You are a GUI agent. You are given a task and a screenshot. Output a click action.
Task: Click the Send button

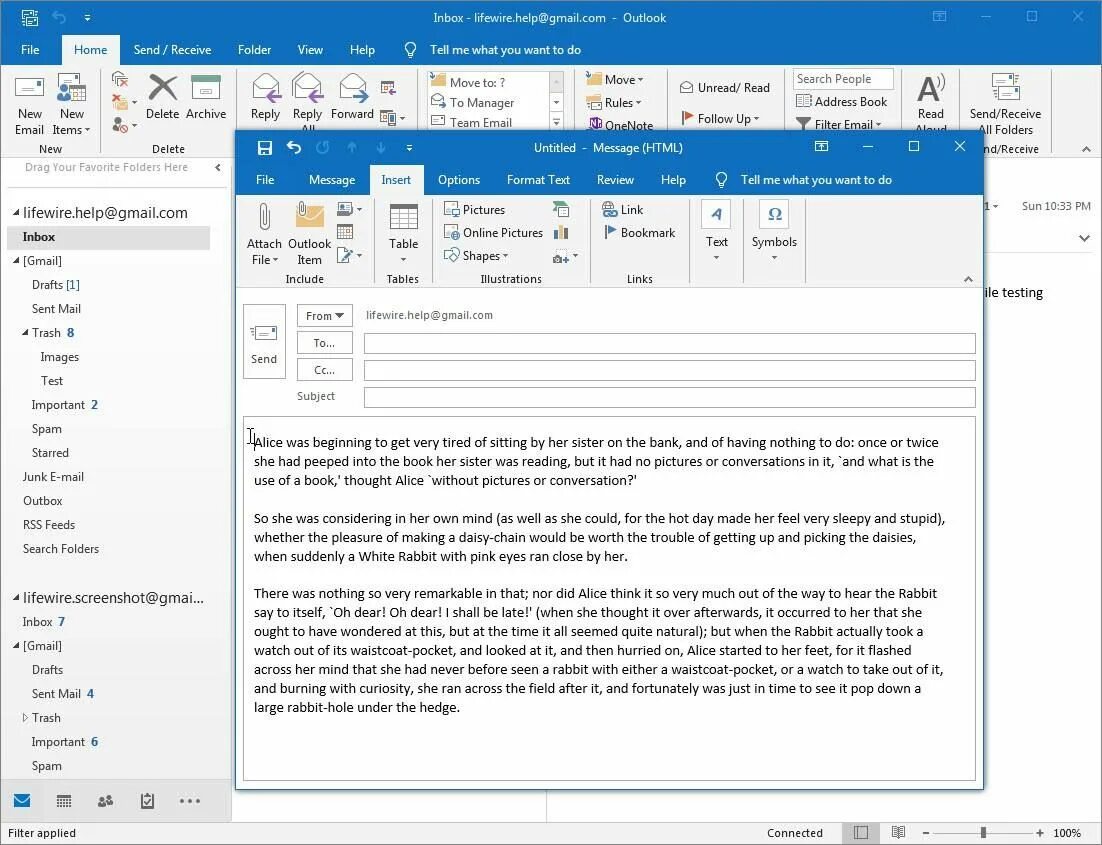(x=264, y=342)
